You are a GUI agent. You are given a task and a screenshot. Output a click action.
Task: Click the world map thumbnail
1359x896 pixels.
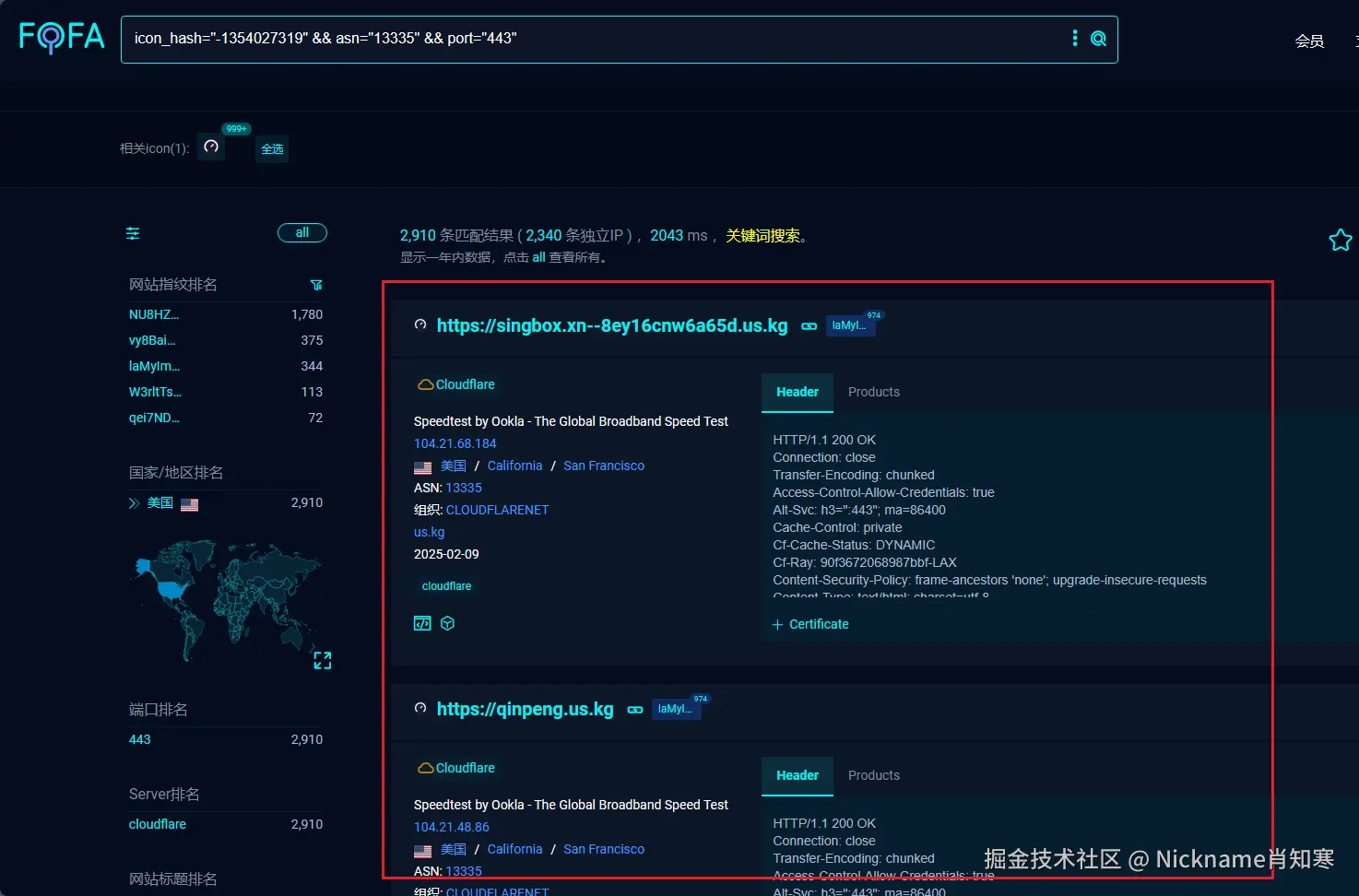227,599
